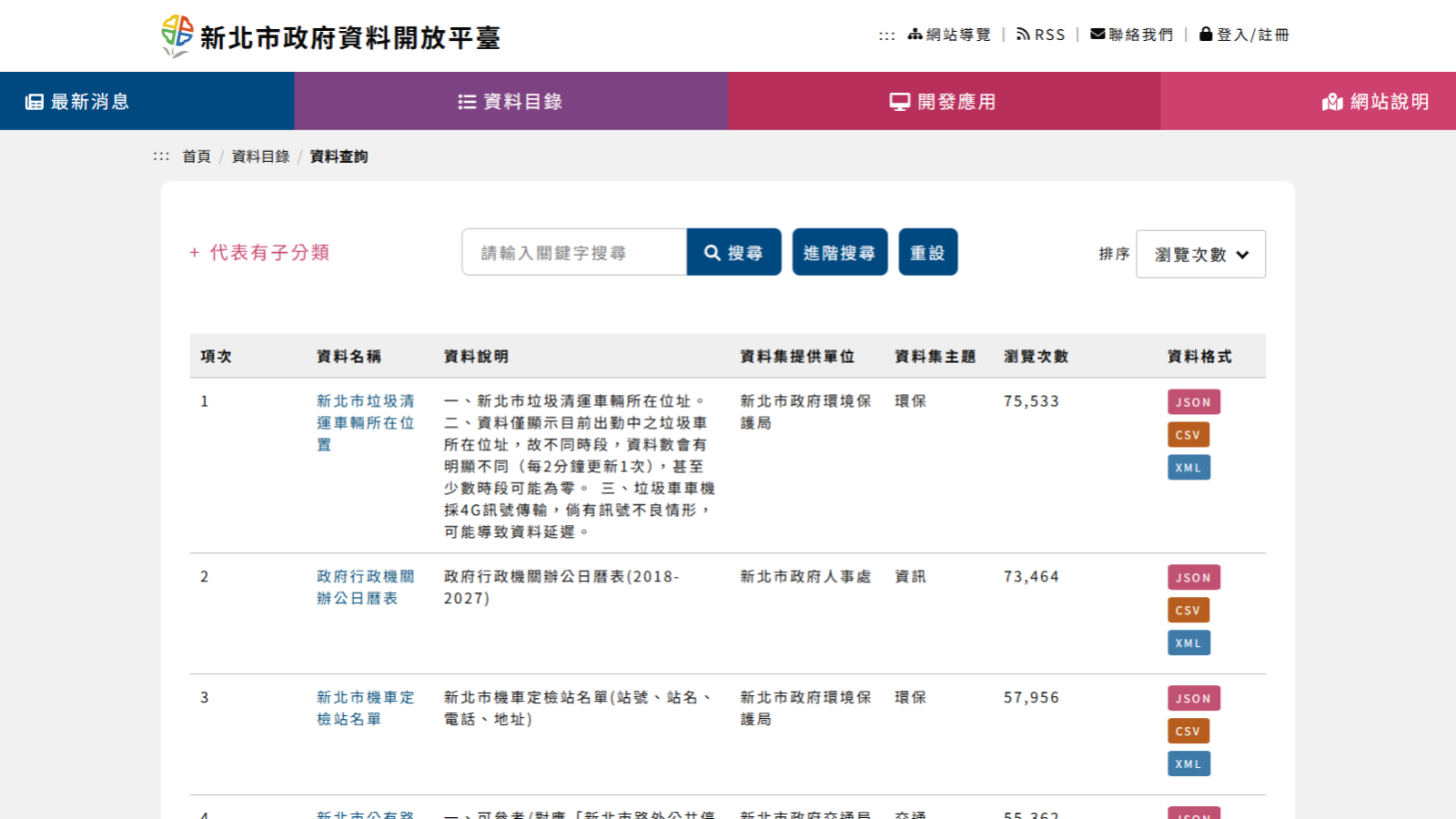Screen dimensions: 1456x819
Task: Open 聯絡我們 contact link
Action: (1132, 35)
